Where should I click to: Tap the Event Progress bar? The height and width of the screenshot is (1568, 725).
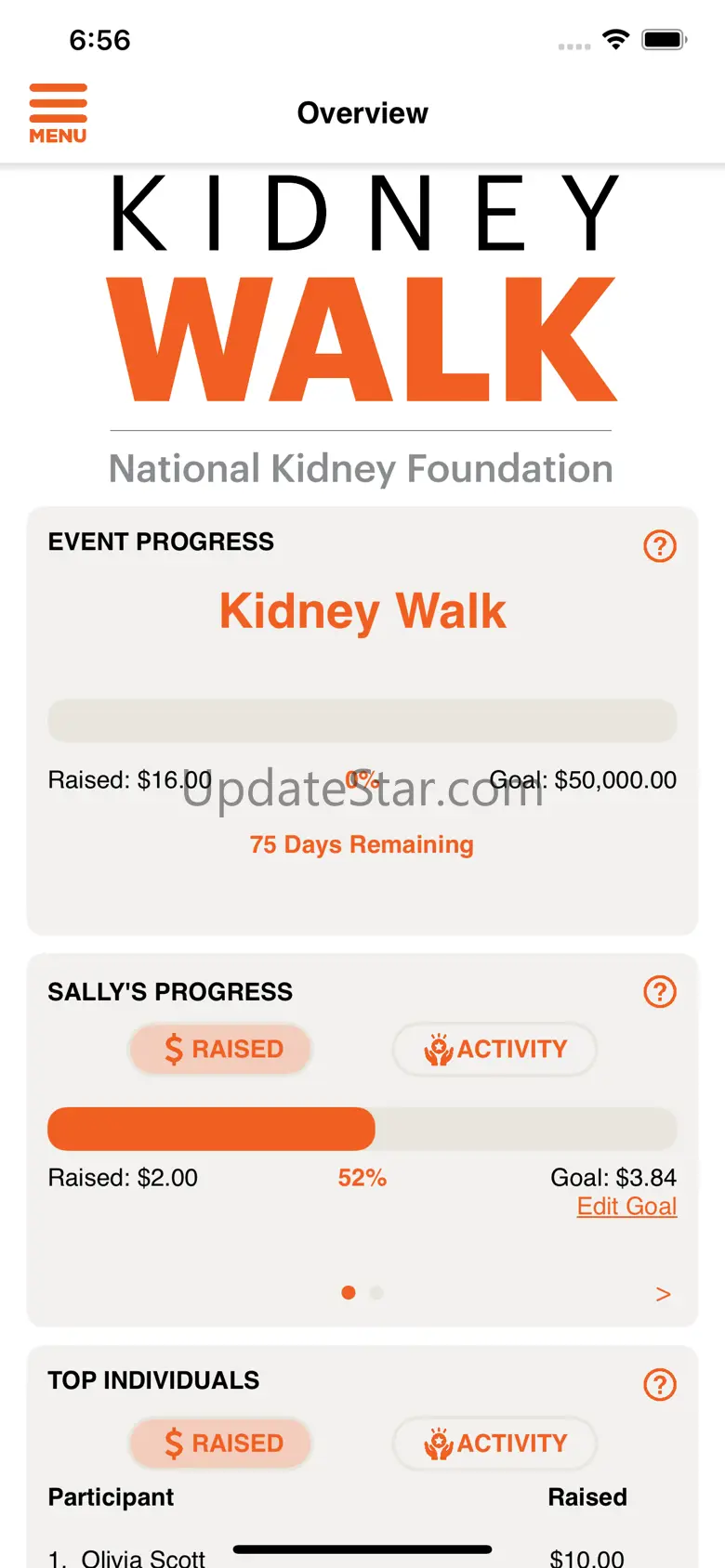pos(362,721)
